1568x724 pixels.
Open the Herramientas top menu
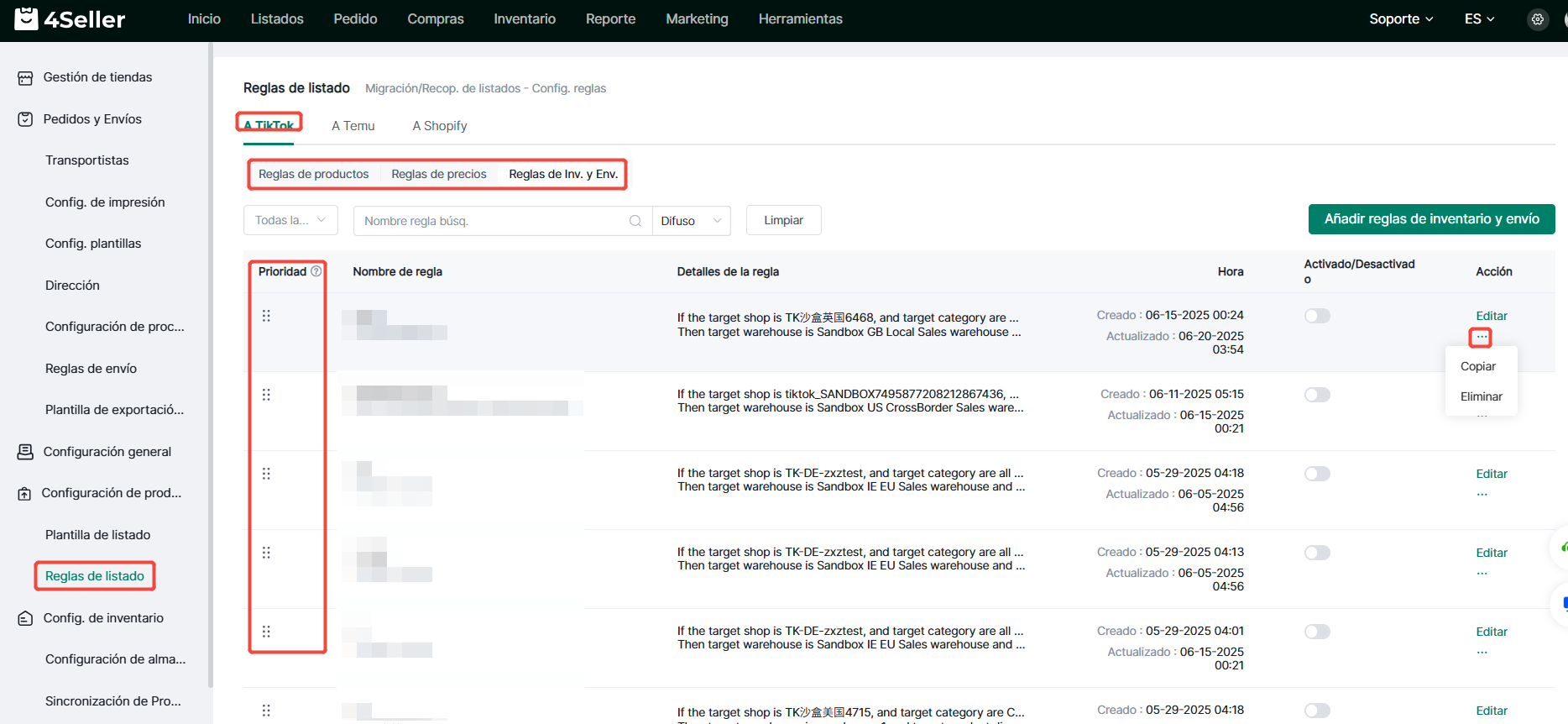[x=800, y=18]
